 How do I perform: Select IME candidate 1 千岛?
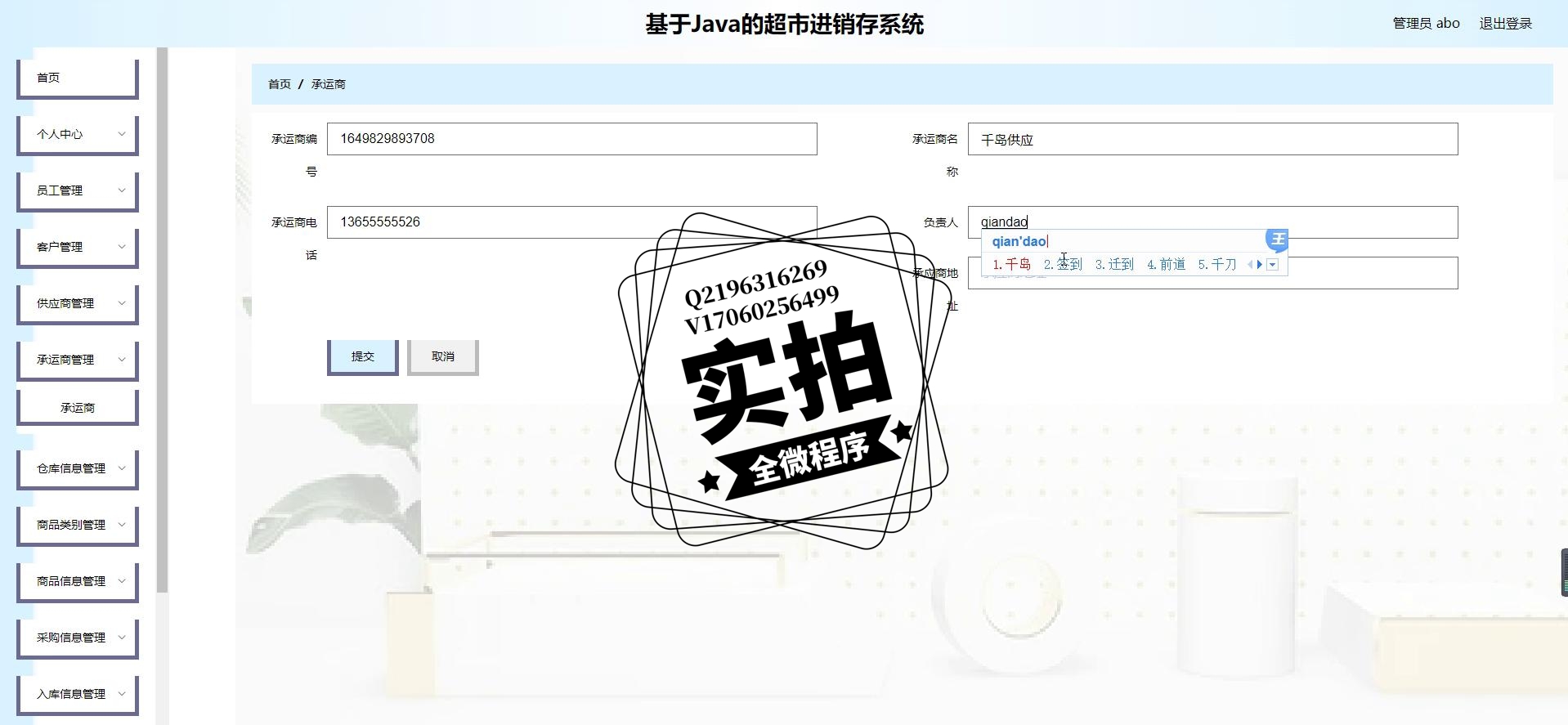[x=1012, y=265]
